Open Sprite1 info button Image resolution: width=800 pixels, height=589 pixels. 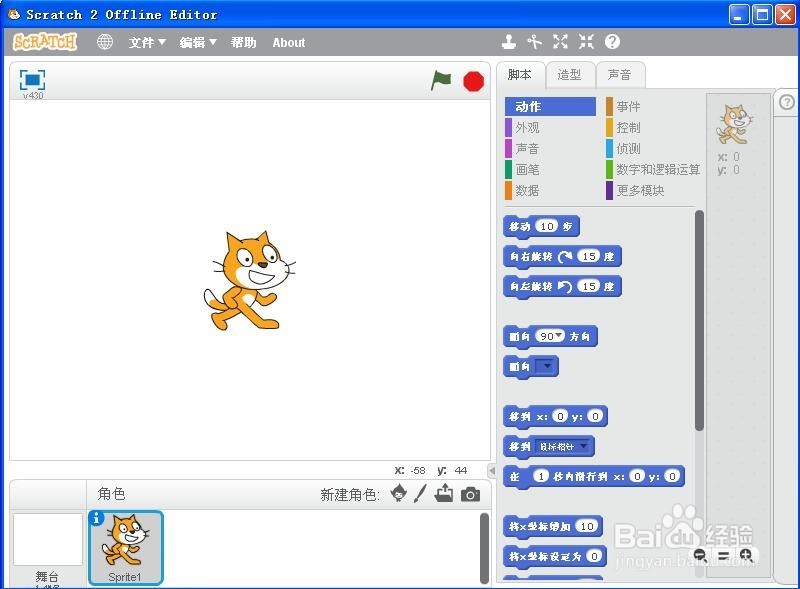coord(96,518)
